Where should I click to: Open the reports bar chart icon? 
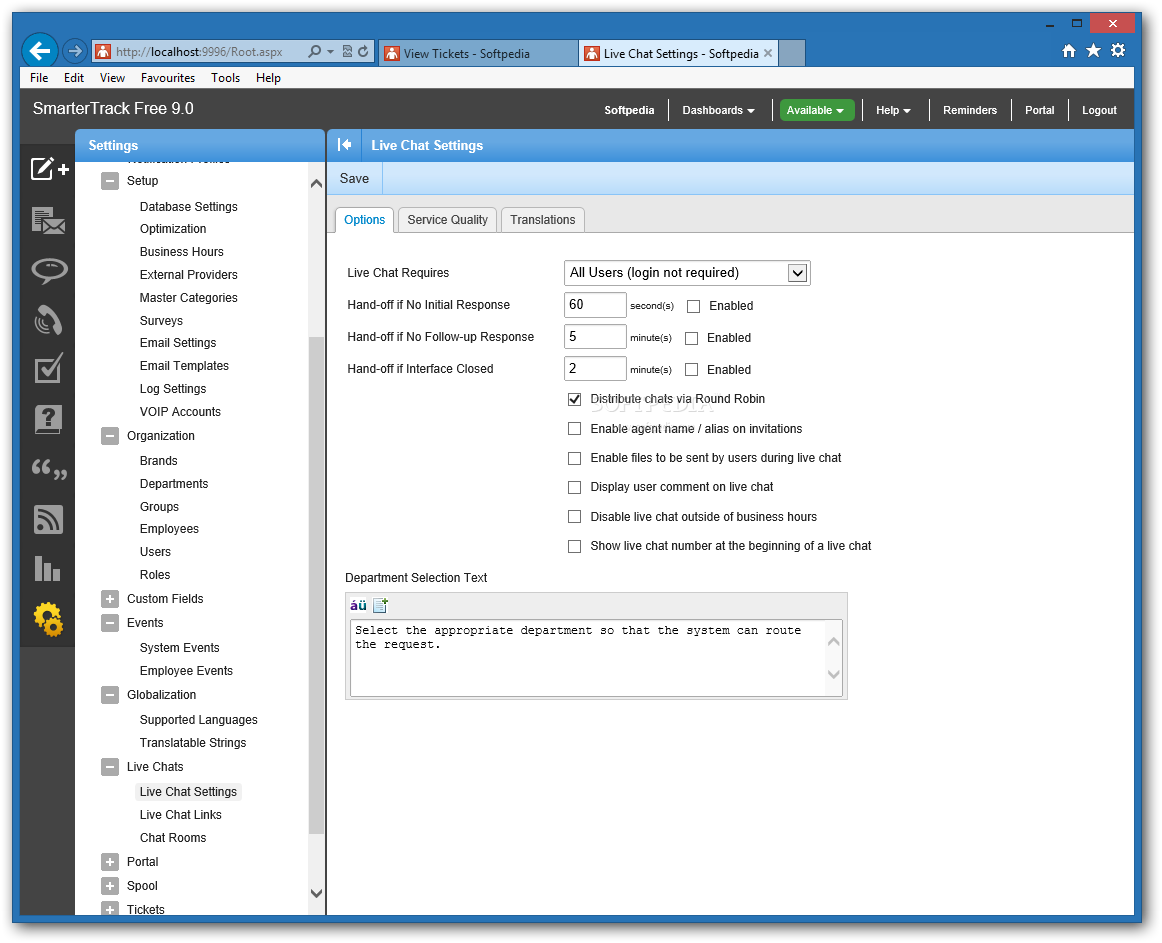tap(47, 569)
